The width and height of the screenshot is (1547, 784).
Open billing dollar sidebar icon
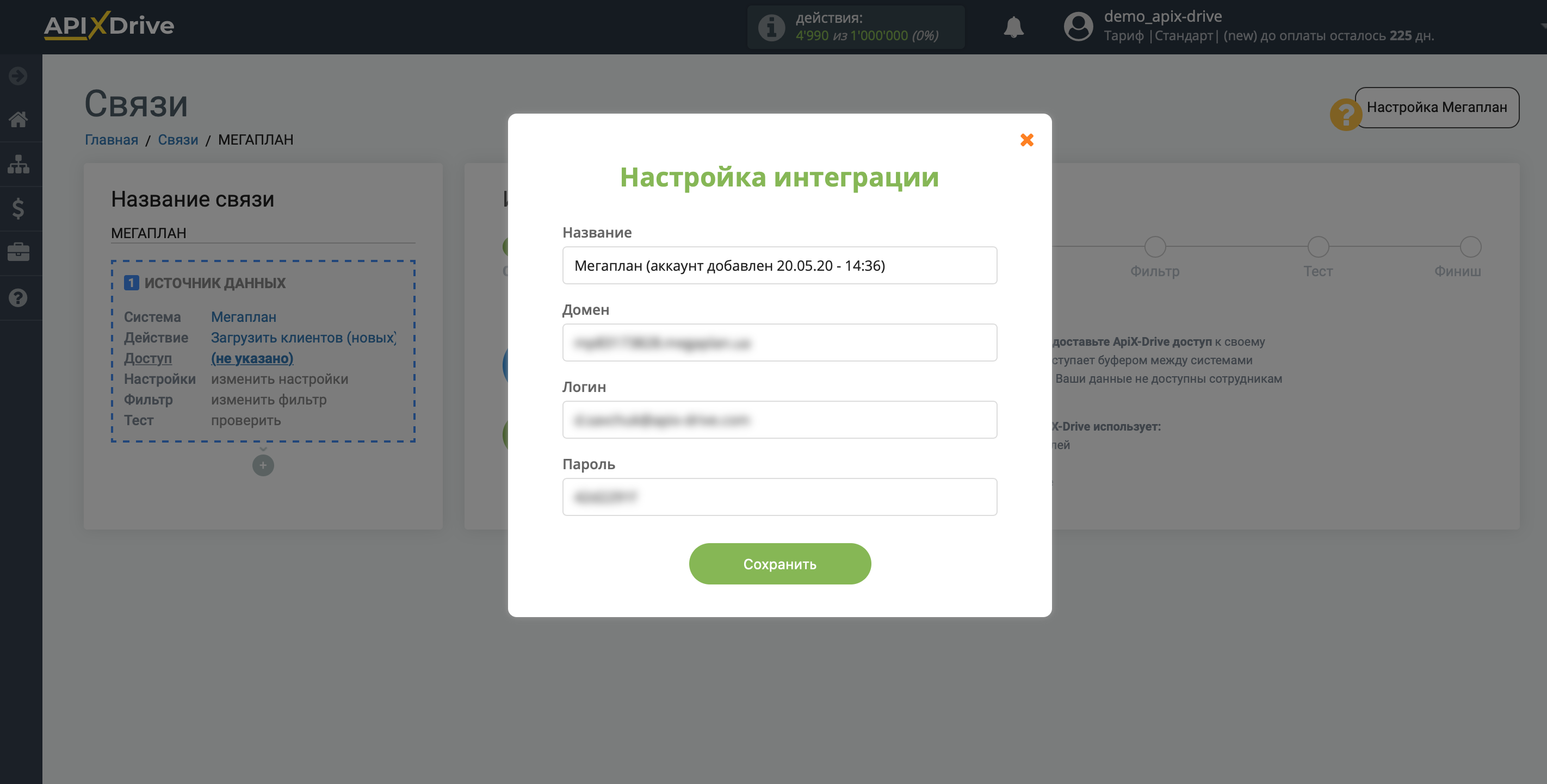coord(18,208)
